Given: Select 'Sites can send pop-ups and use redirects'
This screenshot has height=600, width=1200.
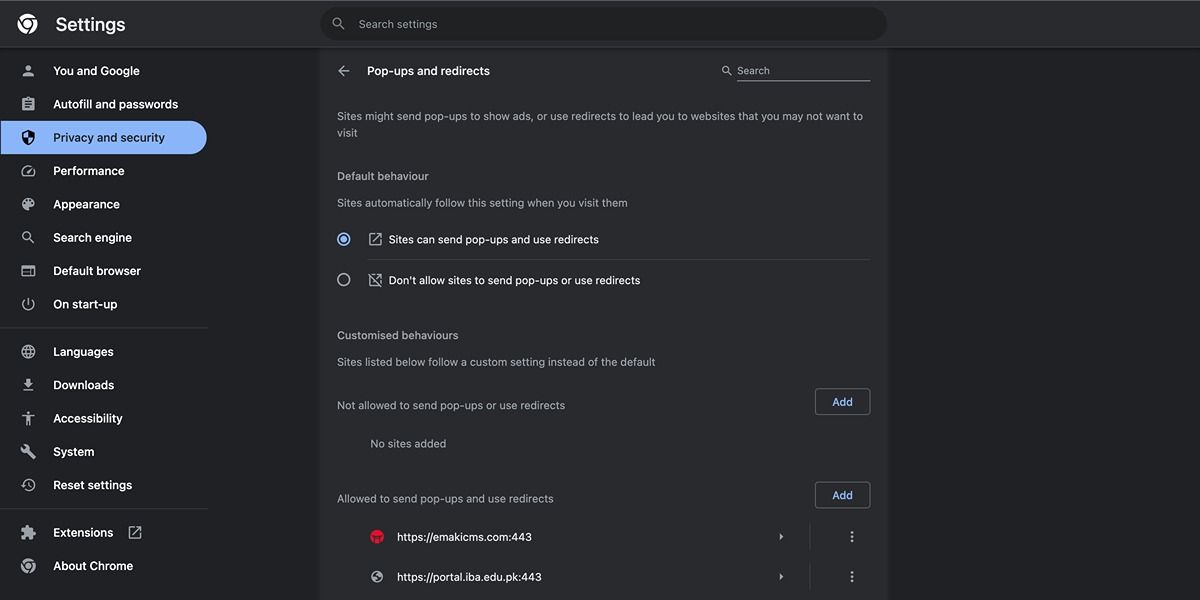Looking at the screenshot, I should [x=343, y=238].
